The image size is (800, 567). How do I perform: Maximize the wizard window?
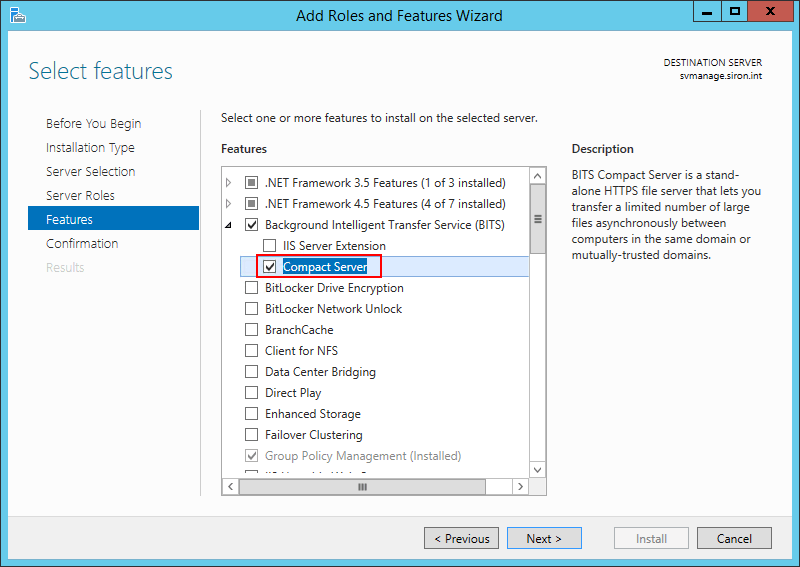(735, 12)
